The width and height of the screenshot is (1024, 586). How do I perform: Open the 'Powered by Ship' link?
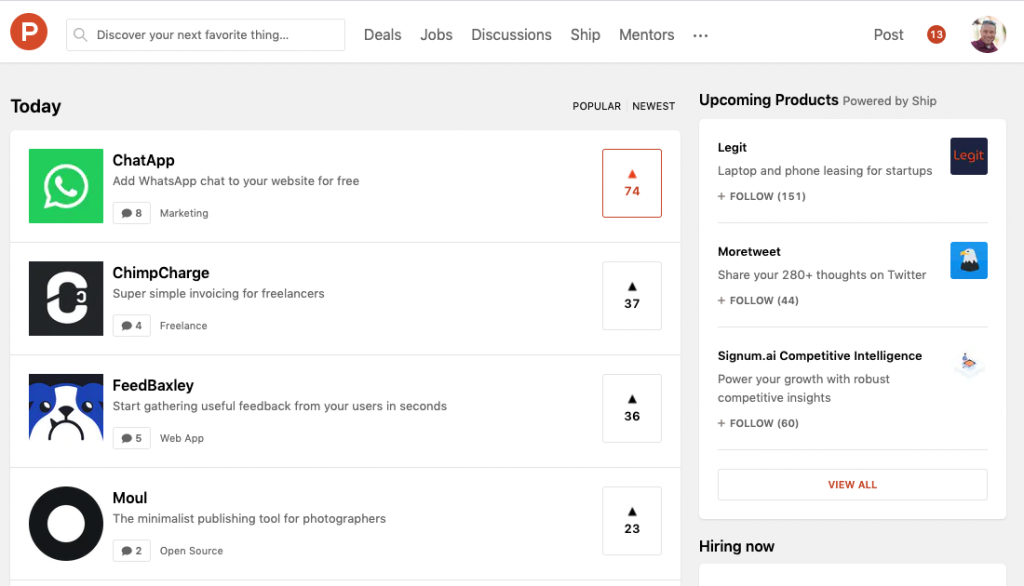click(x=889, y=101)
